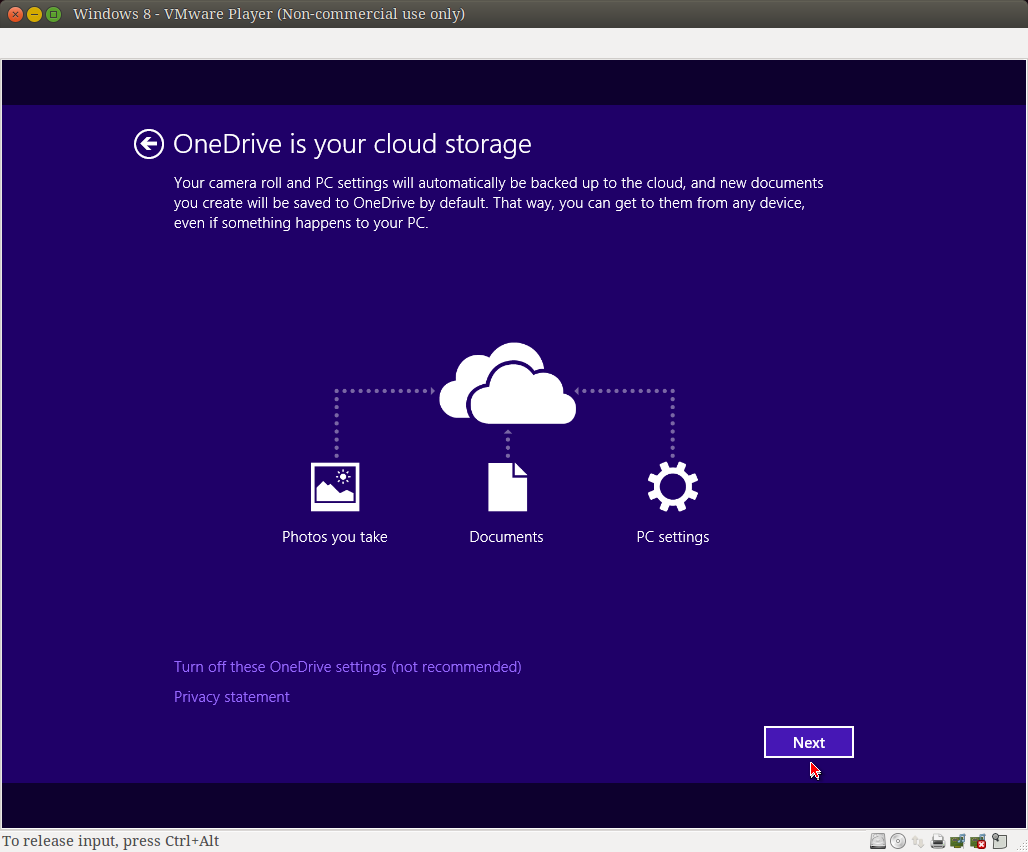Click VMware printer status icon
The width and height of the screenshot is (1028, 852).
point(938,841)
